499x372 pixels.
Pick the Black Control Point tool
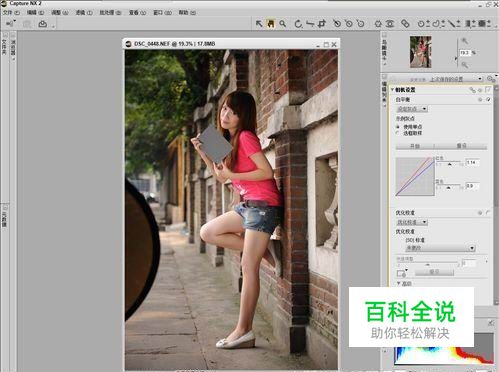point(337,24)
